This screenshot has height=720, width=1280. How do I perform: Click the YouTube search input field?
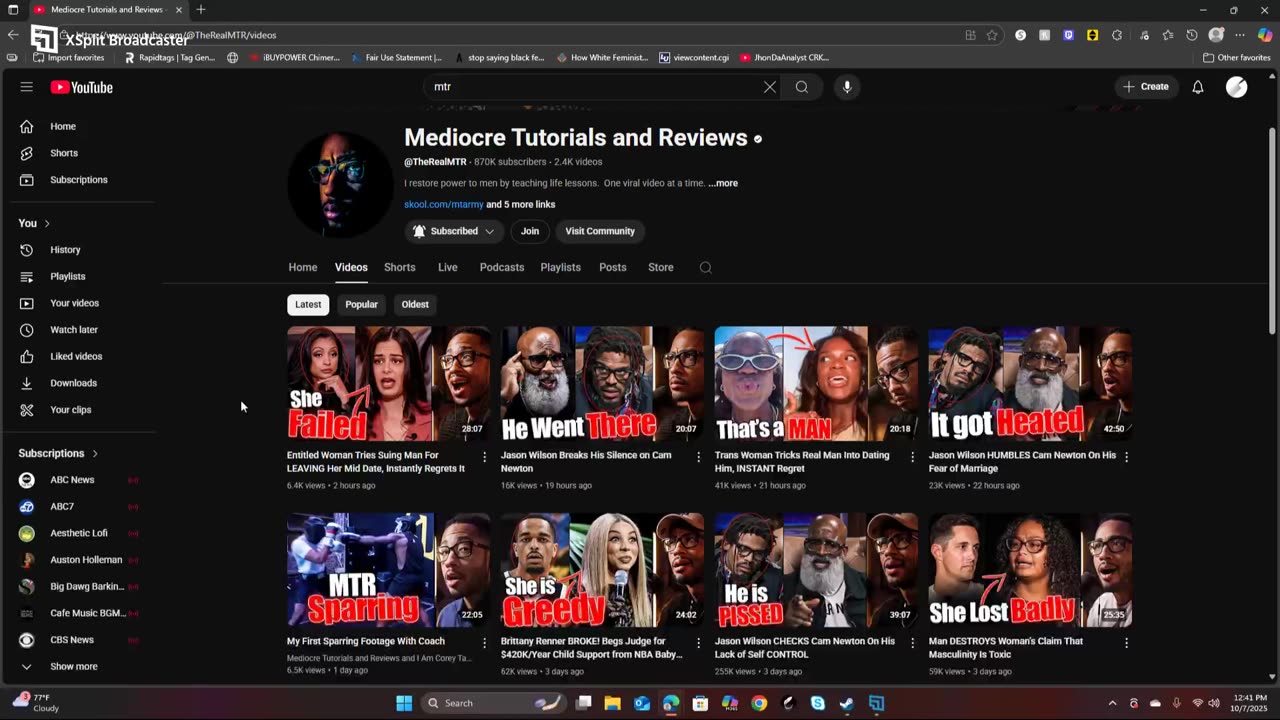pyautogui.click(x=595, y=87)
